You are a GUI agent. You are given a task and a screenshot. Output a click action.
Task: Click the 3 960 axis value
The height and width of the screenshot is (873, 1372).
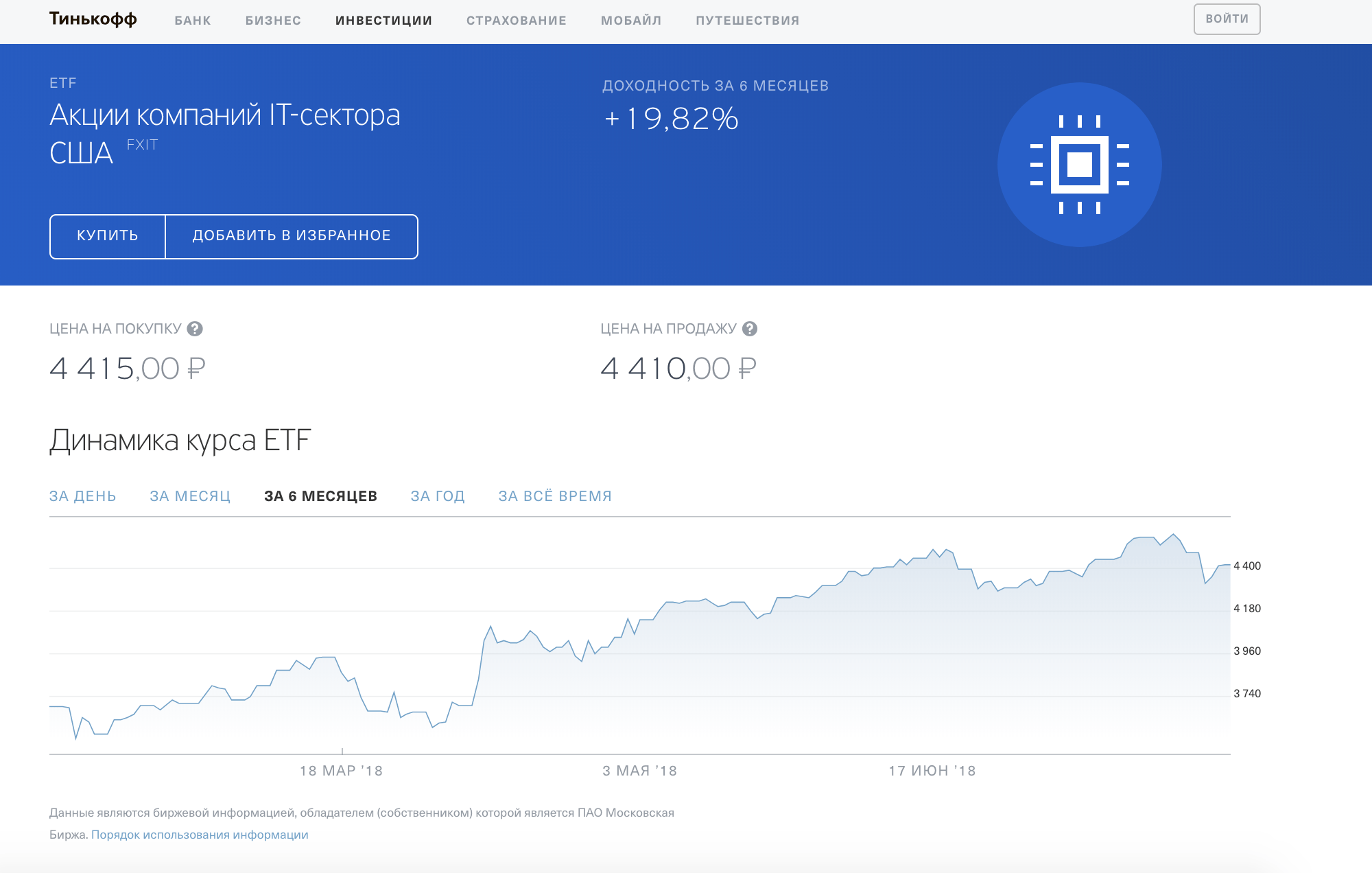pos(1247,651)
